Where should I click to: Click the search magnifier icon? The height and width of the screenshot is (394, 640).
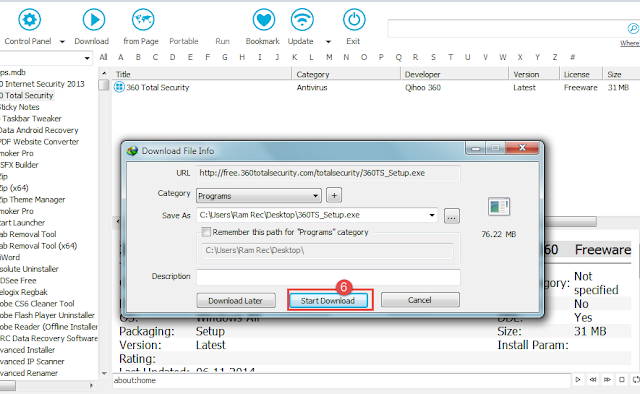click(633, 28)
